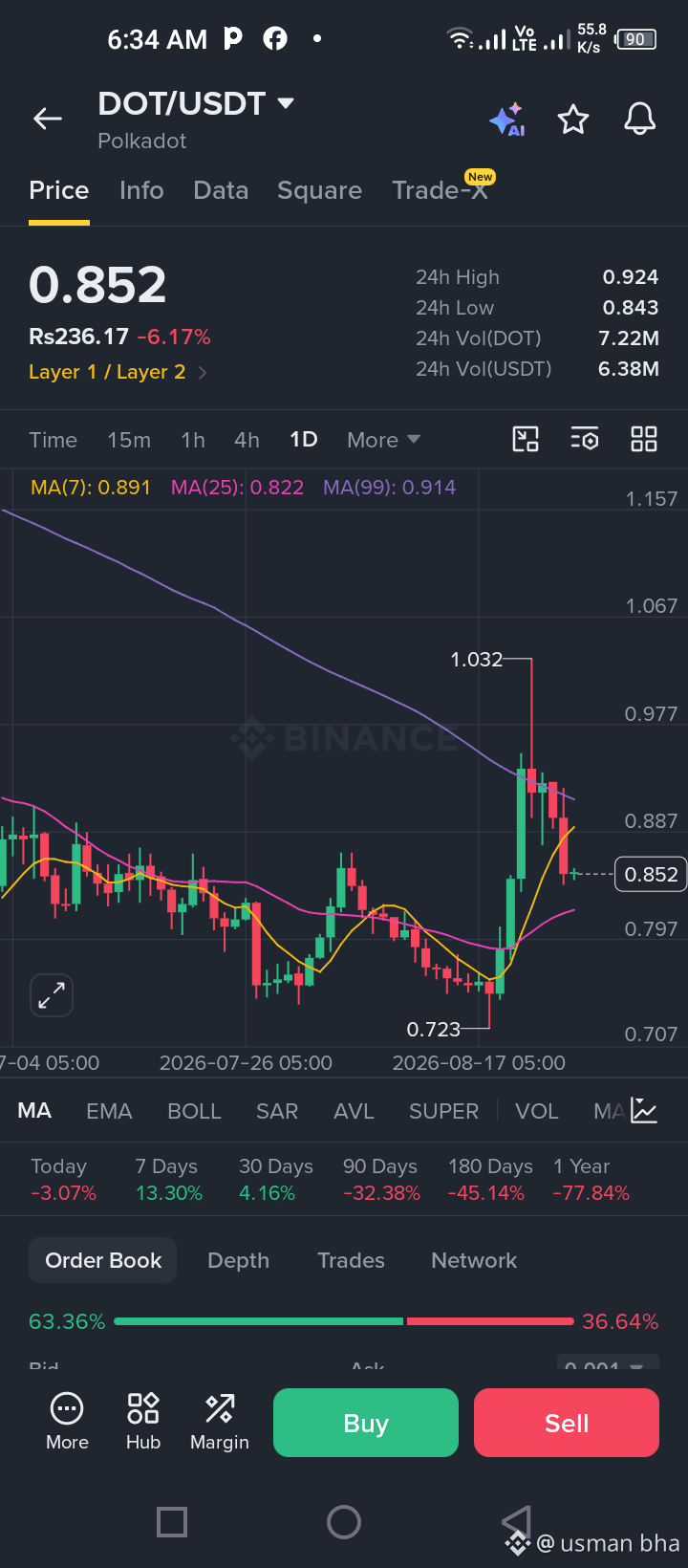The image size is (688, 1568).
Task: Add DOT/USDT to favorites with star
Action: click(573, 120)
